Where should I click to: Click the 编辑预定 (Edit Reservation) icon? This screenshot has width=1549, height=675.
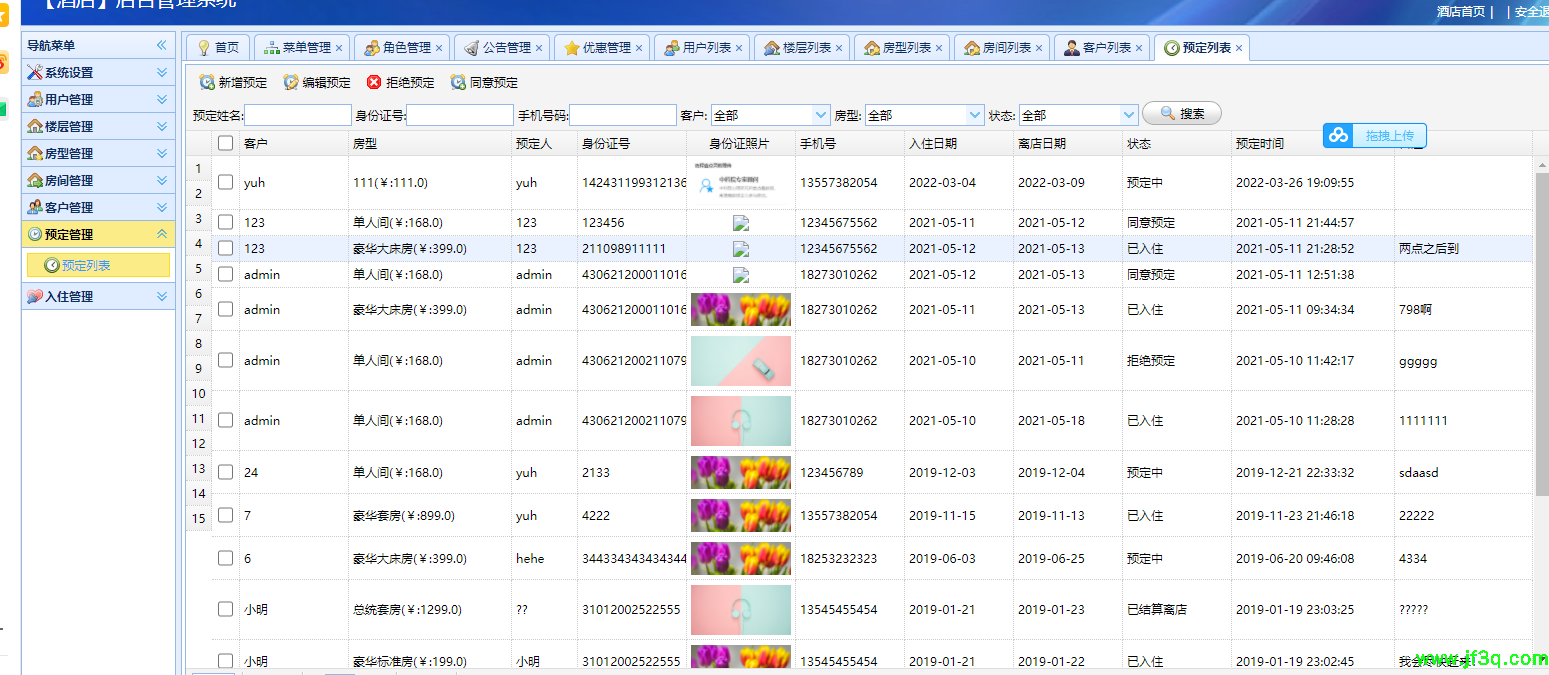290,82
